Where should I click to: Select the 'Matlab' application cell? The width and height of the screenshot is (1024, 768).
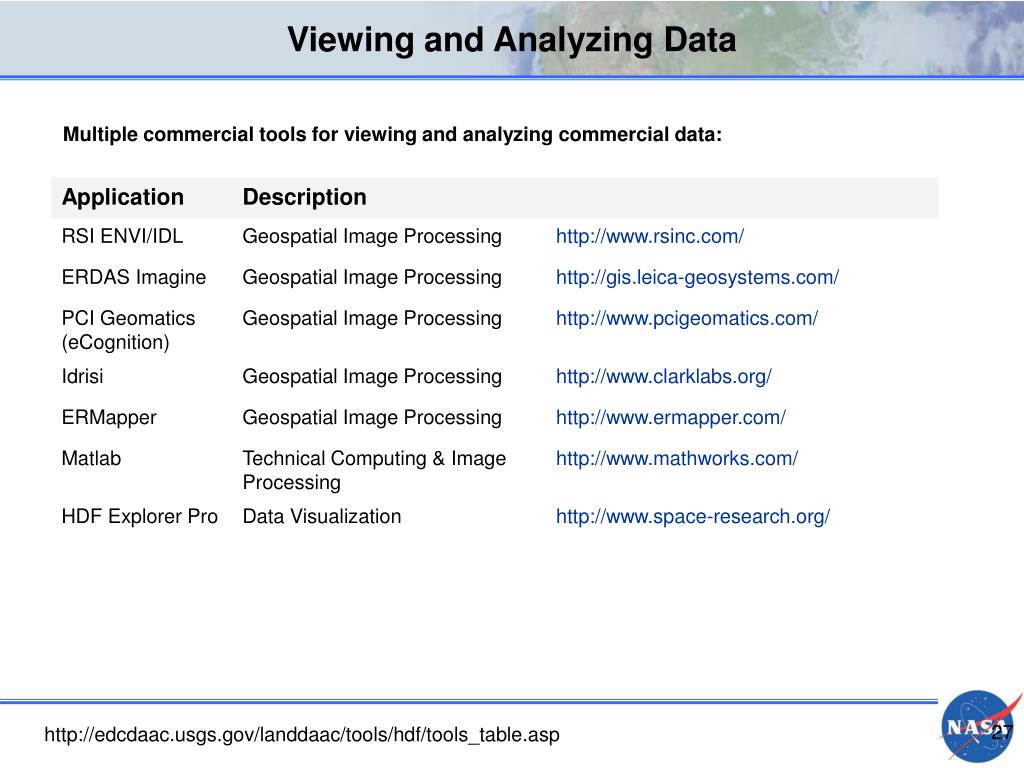tap(91, 459)
